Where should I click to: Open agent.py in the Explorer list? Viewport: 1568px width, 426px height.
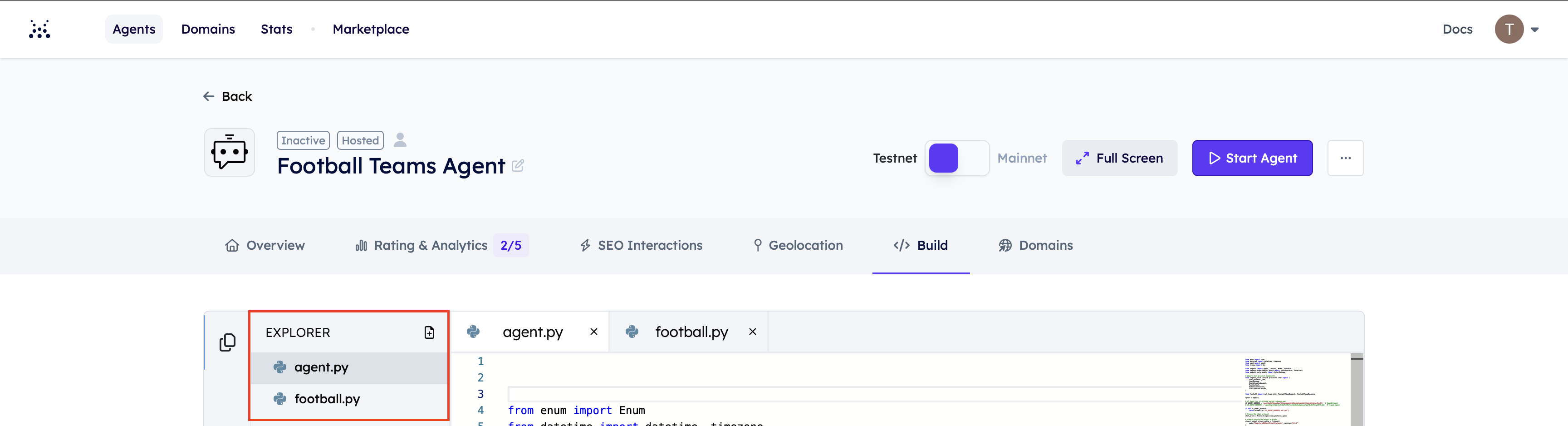tap(349, 367)
